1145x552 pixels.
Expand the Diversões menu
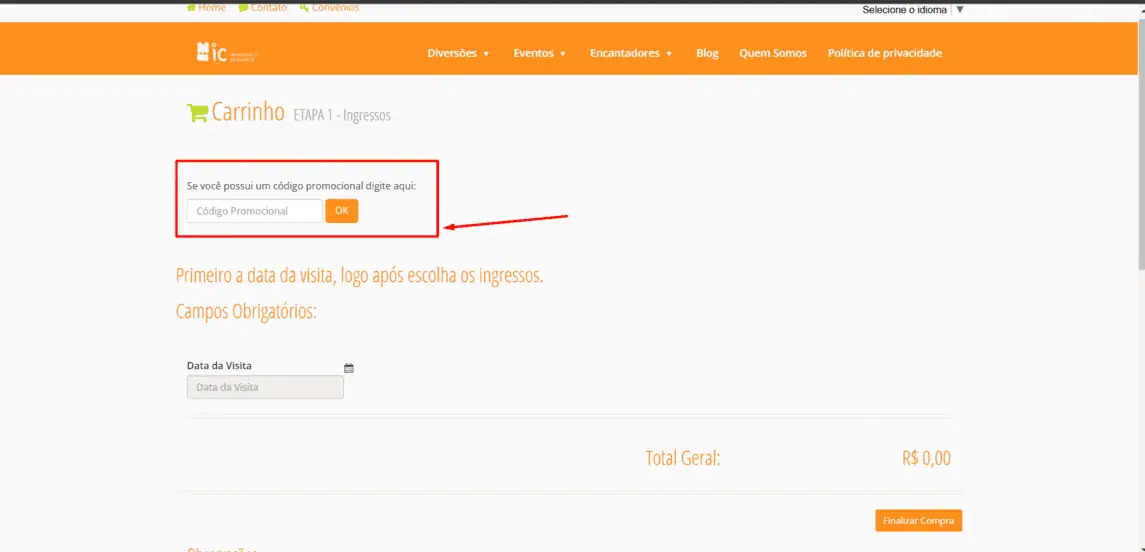click(459, 53)
